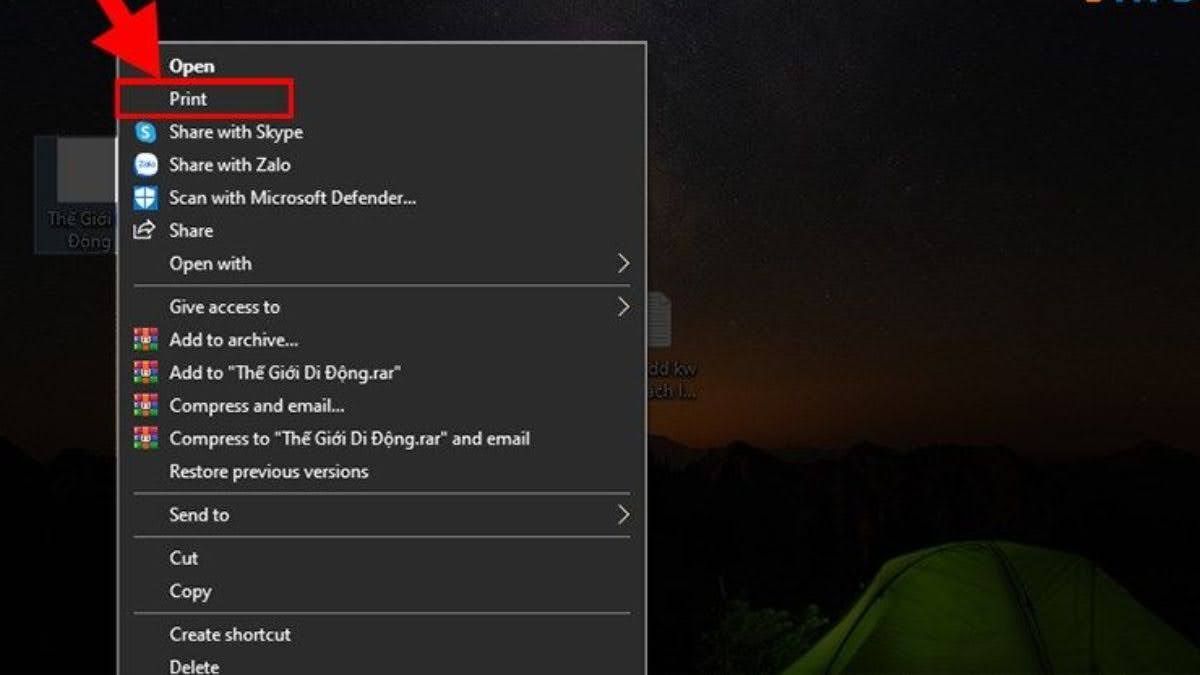Select the partially hidden desktop document icon
This screenshot has height=675, width=1200.
(660, 320)
